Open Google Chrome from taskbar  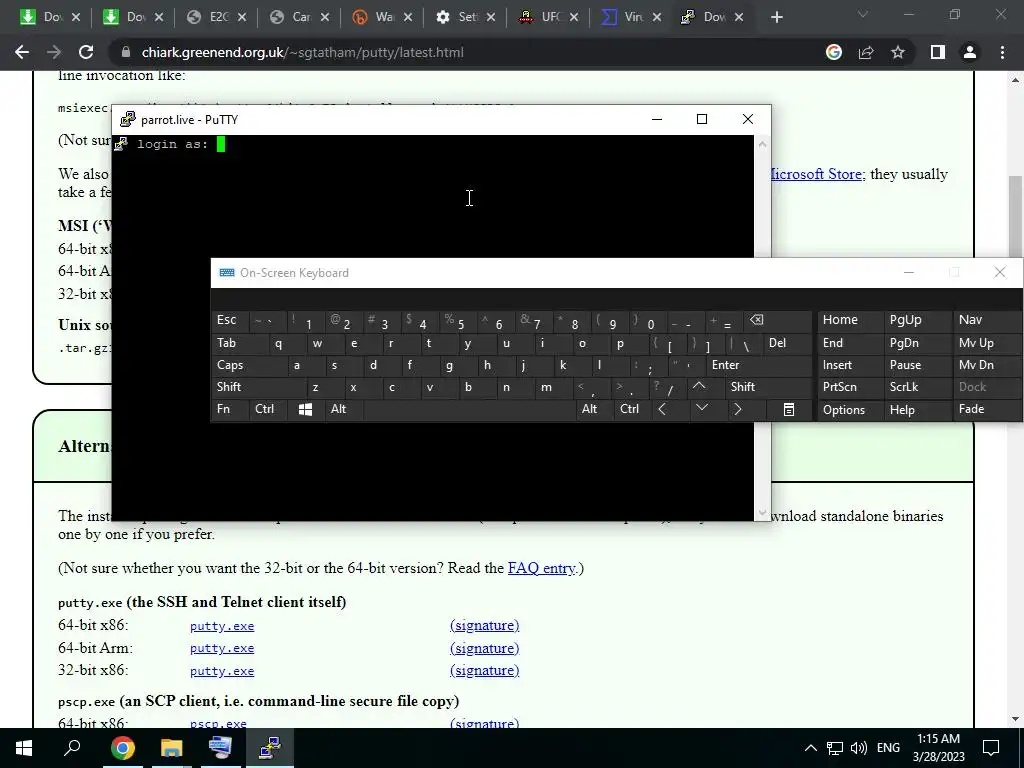pyautogui.click(x=123, y=748)
